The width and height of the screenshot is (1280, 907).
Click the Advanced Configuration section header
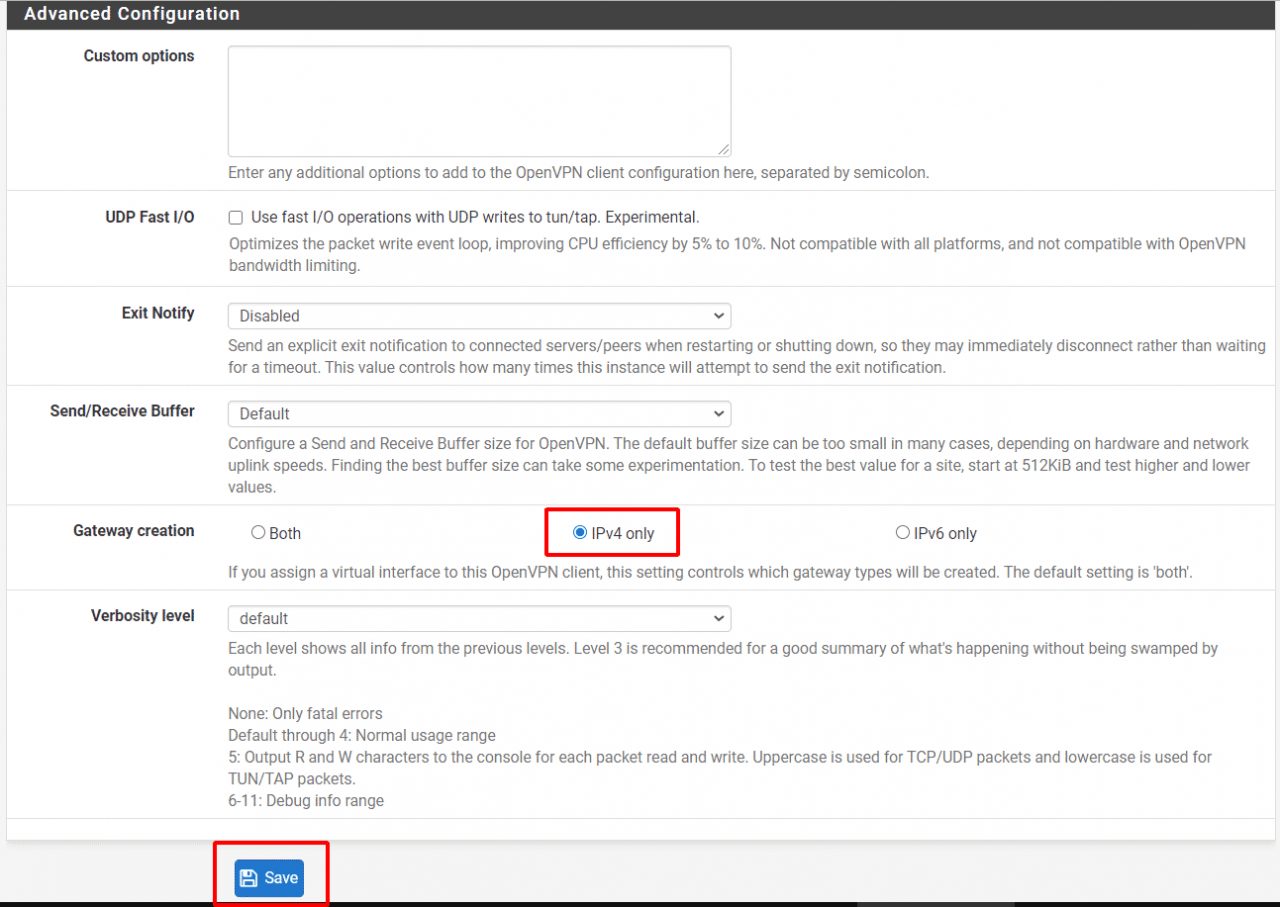132,14
